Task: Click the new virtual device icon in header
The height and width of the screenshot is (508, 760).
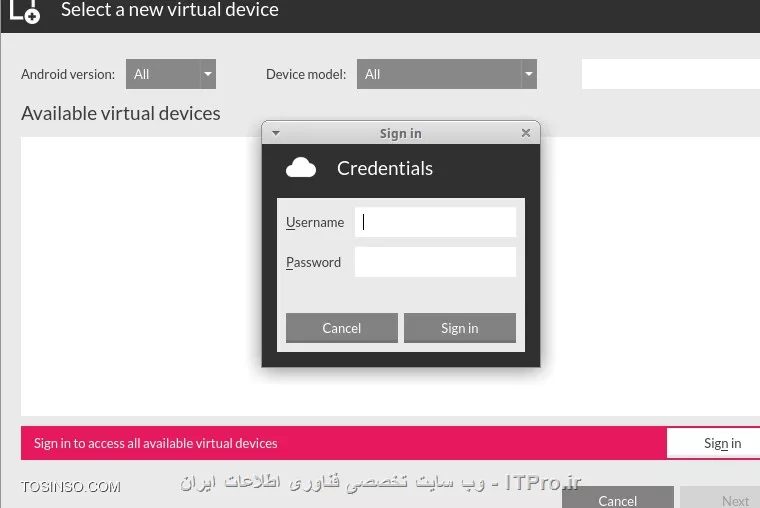Action: [x=24, y=11]
